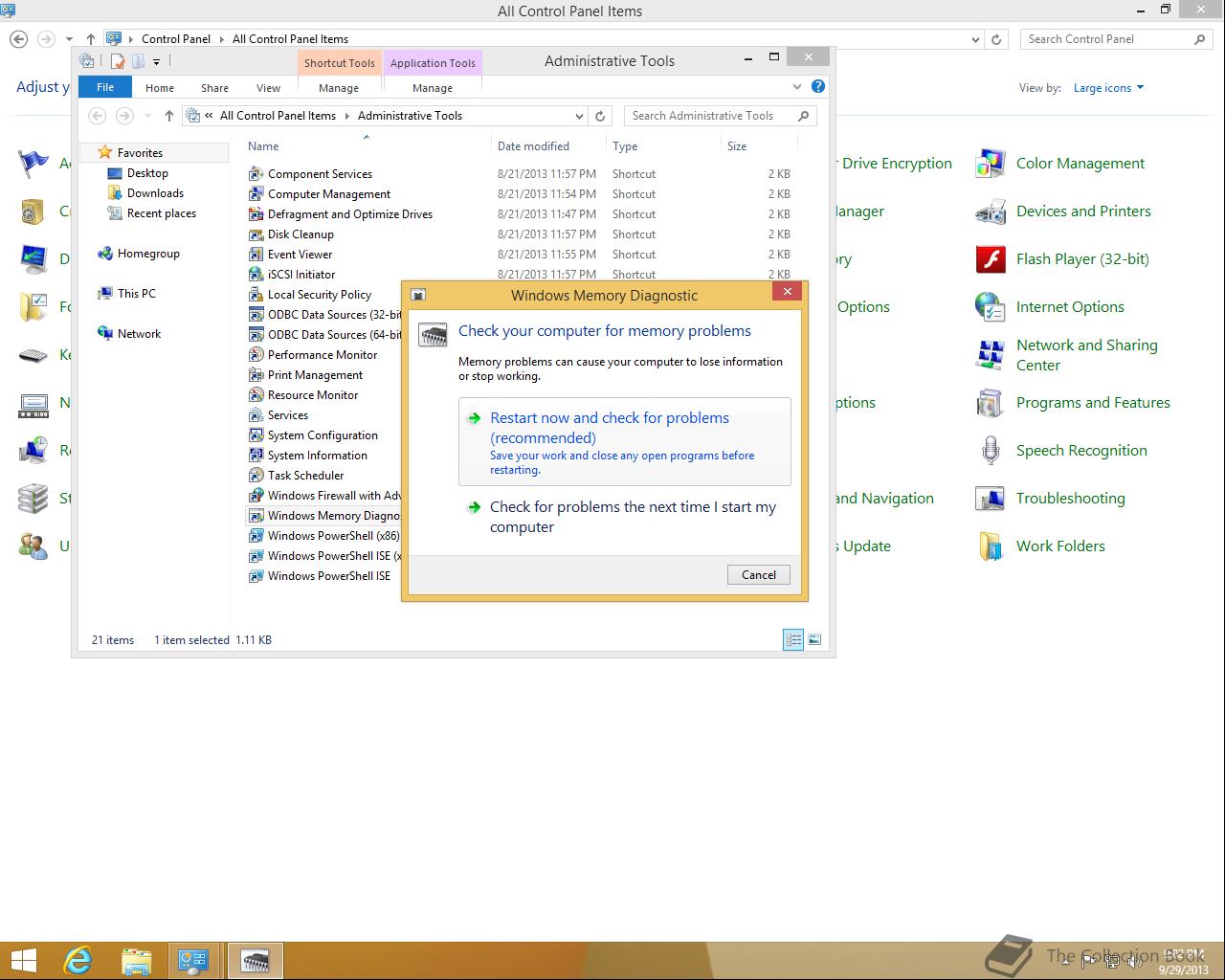Viewport: 1225px width, 980px height.
Task: Close the Windows Memory Diagnostic dialog
Action: tap(787, 292)
